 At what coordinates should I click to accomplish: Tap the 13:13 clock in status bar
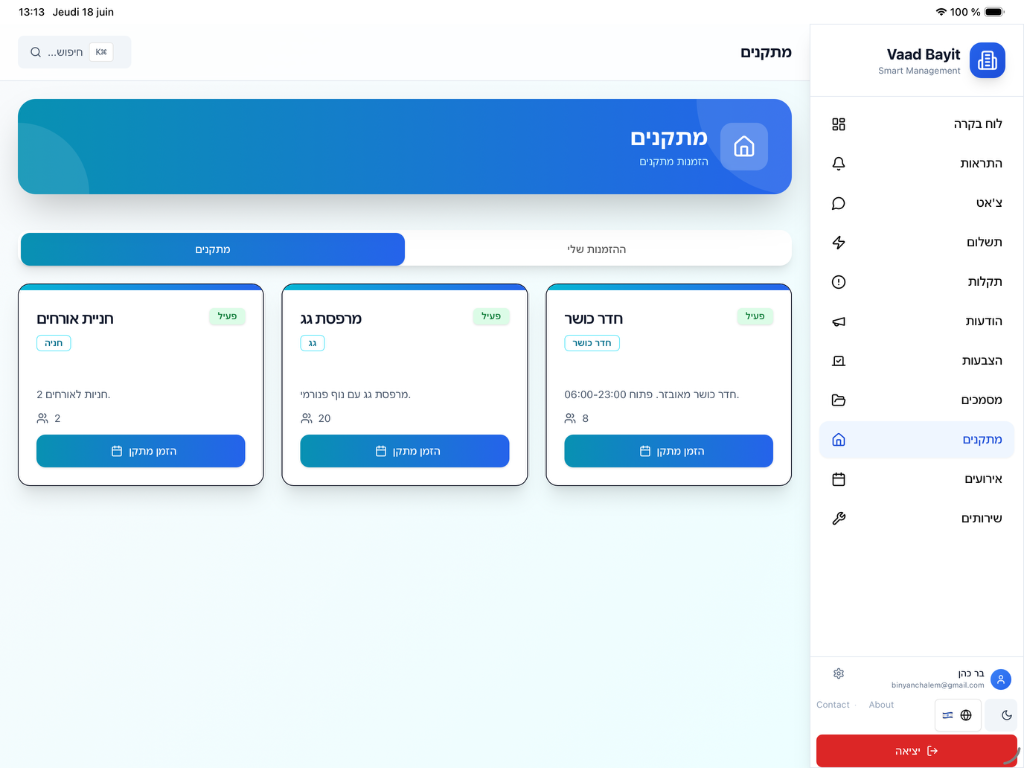(31, 12)
